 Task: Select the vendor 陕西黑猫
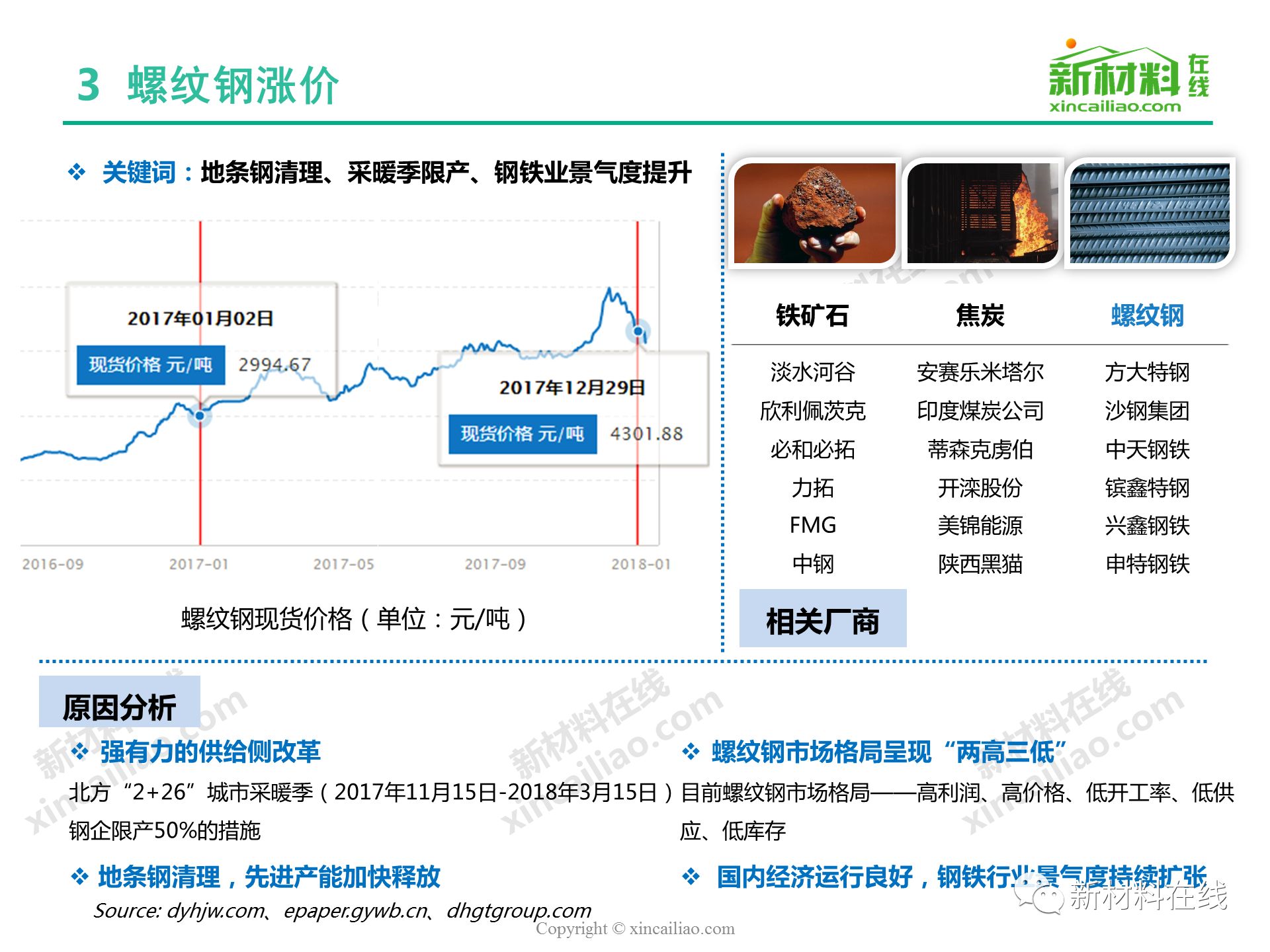[980, 564]
